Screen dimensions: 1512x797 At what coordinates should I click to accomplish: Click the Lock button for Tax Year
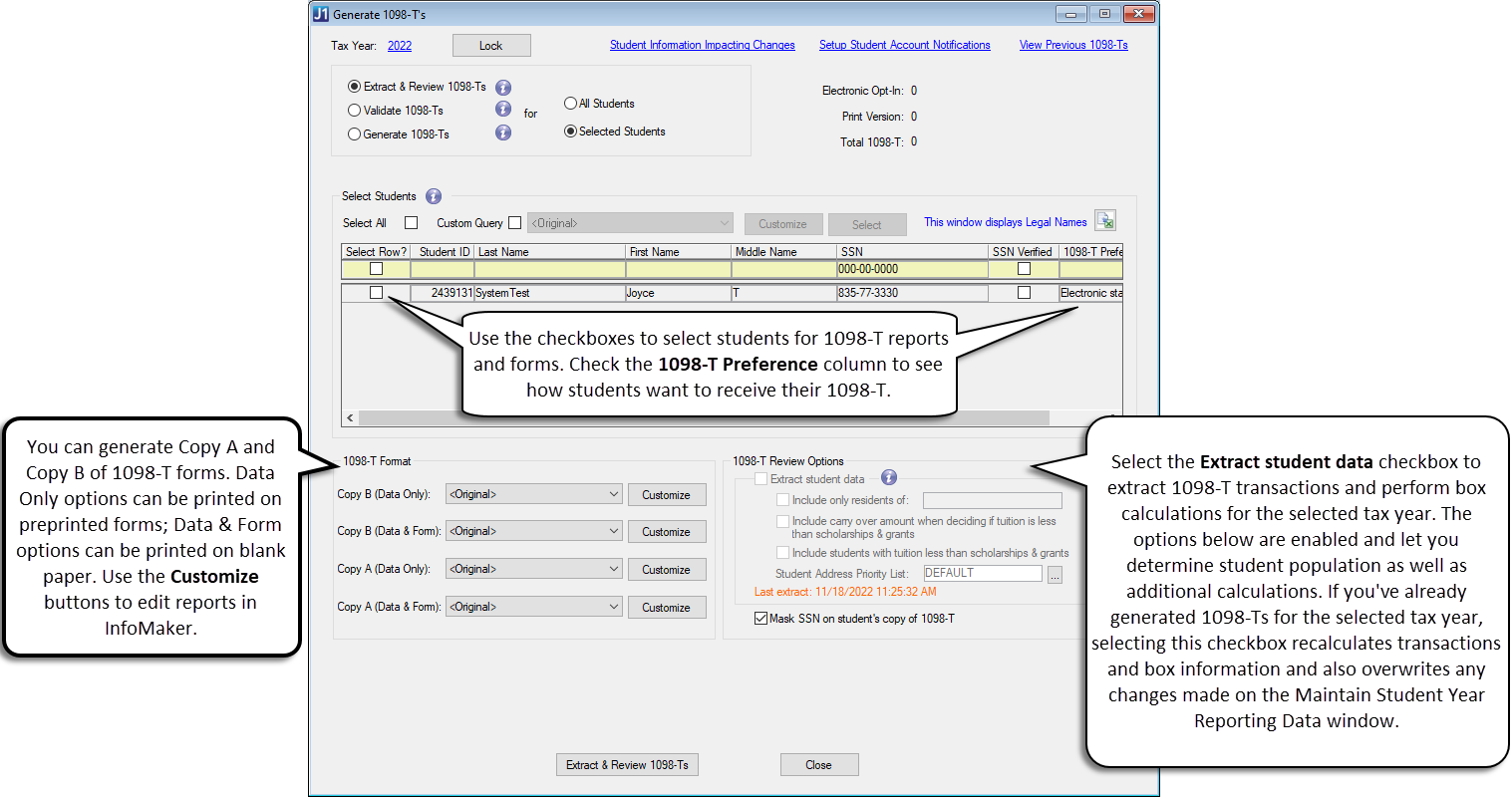coord(491,45)
